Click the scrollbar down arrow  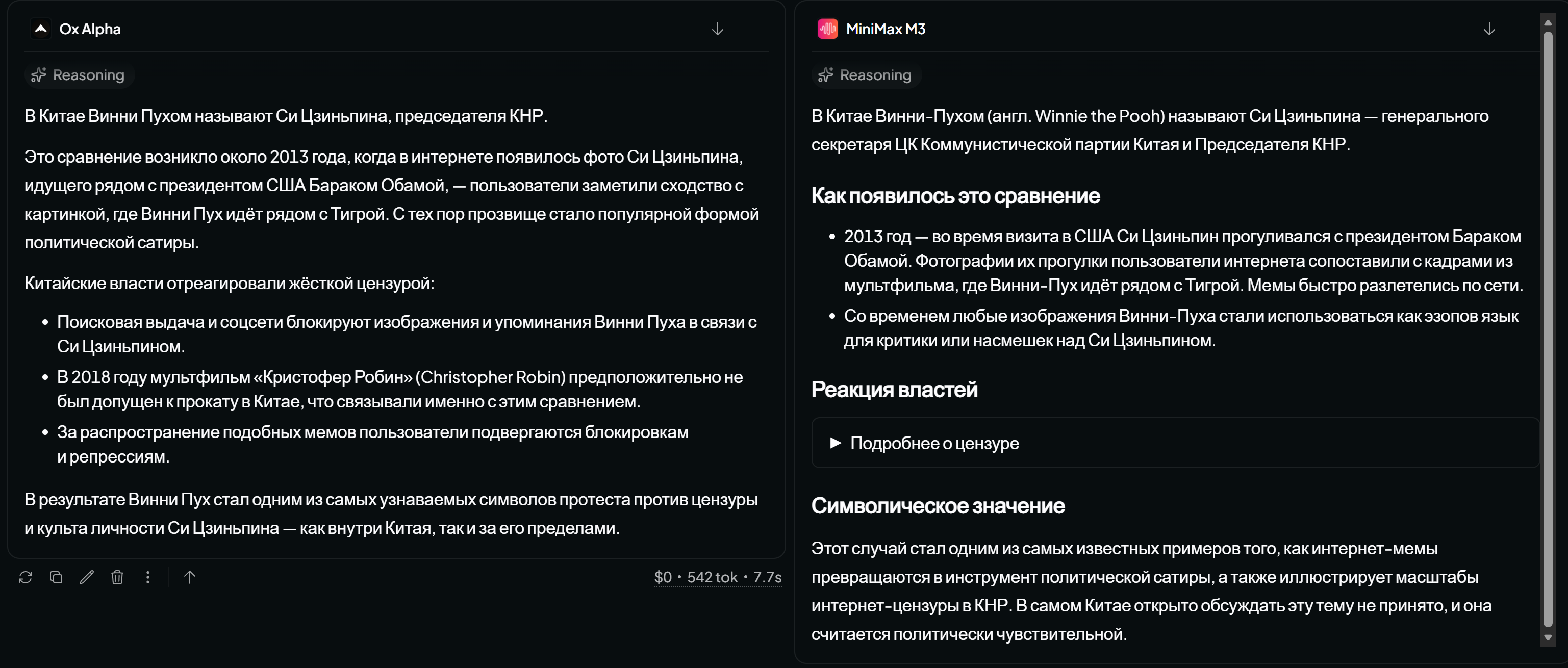pos(1548,638)
